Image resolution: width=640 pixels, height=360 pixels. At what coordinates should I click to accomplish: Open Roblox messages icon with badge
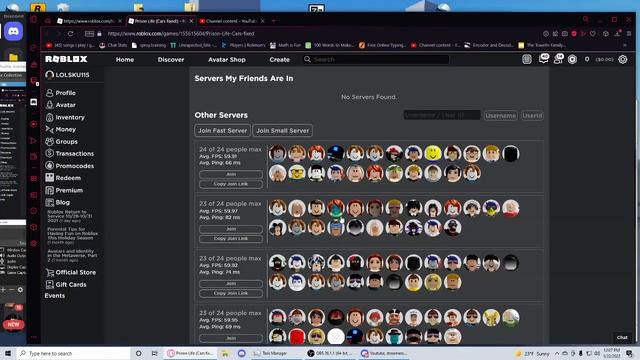click(543, 59)
